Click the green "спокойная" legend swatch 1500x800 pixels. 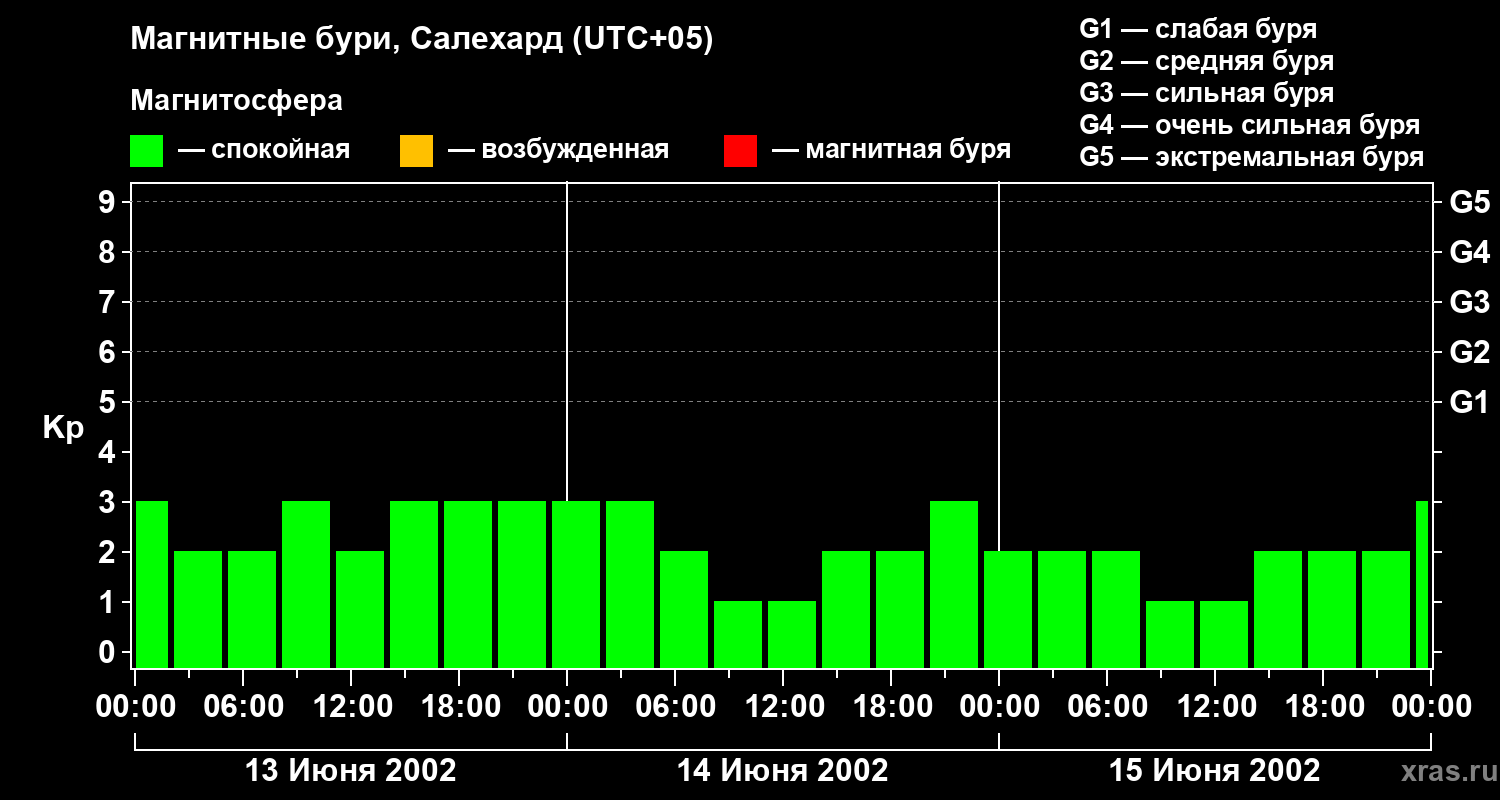click(x=147, y=151)
